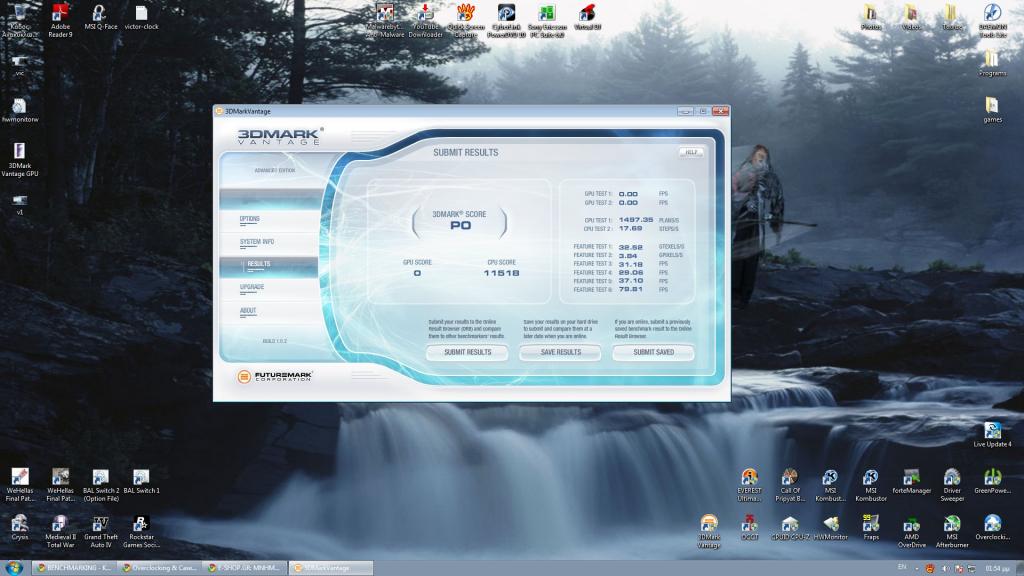Start Quick Screen Capture from desktop
Viewport: 1024px width, 576px height.
click(466, 20)
